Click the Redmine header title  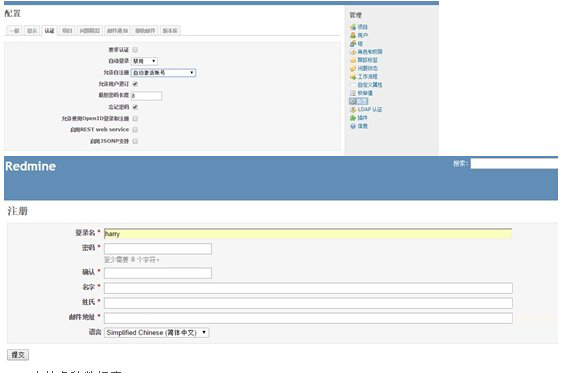pos(31,166)
